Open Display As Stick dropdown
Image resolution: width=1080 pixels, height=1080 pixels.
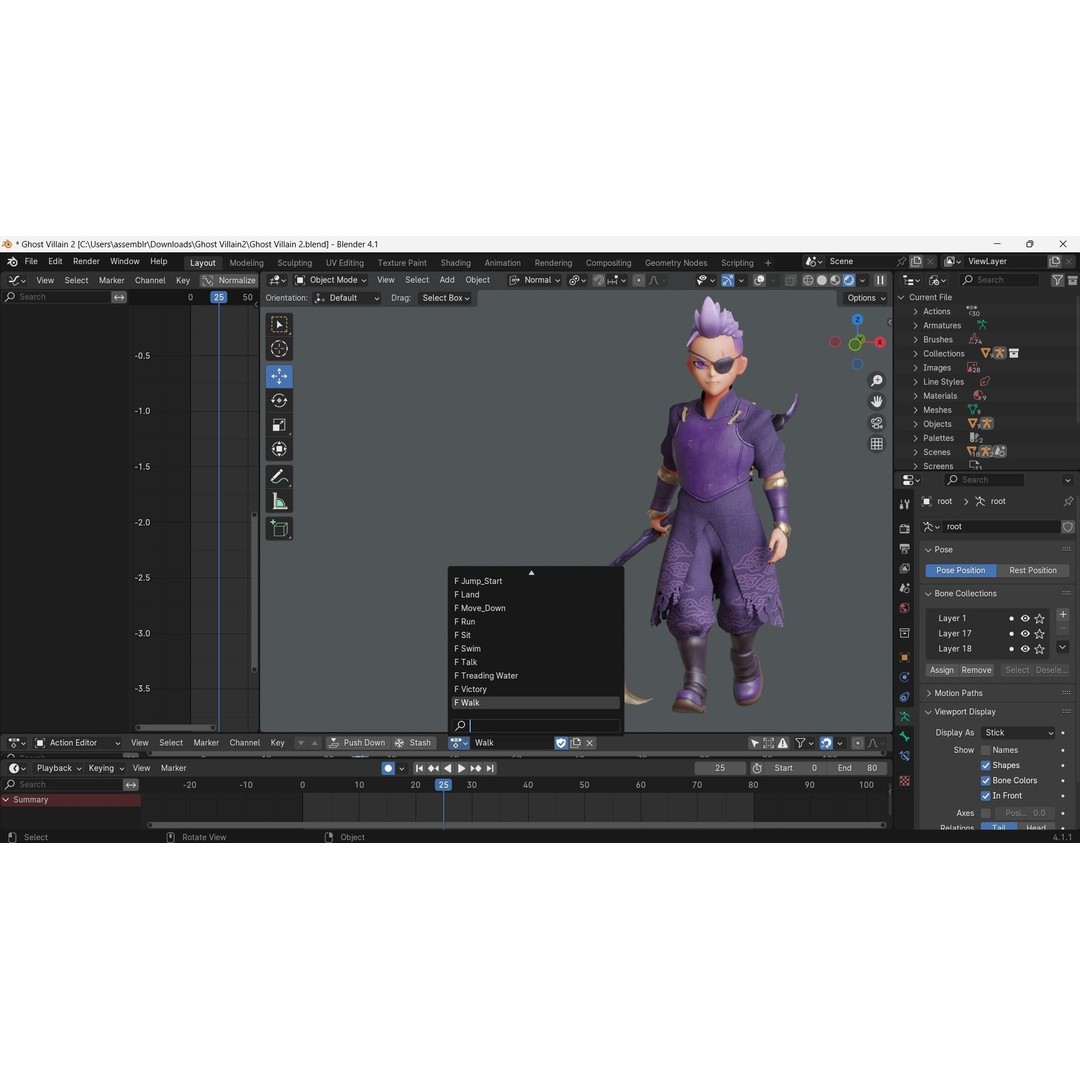1017,733
